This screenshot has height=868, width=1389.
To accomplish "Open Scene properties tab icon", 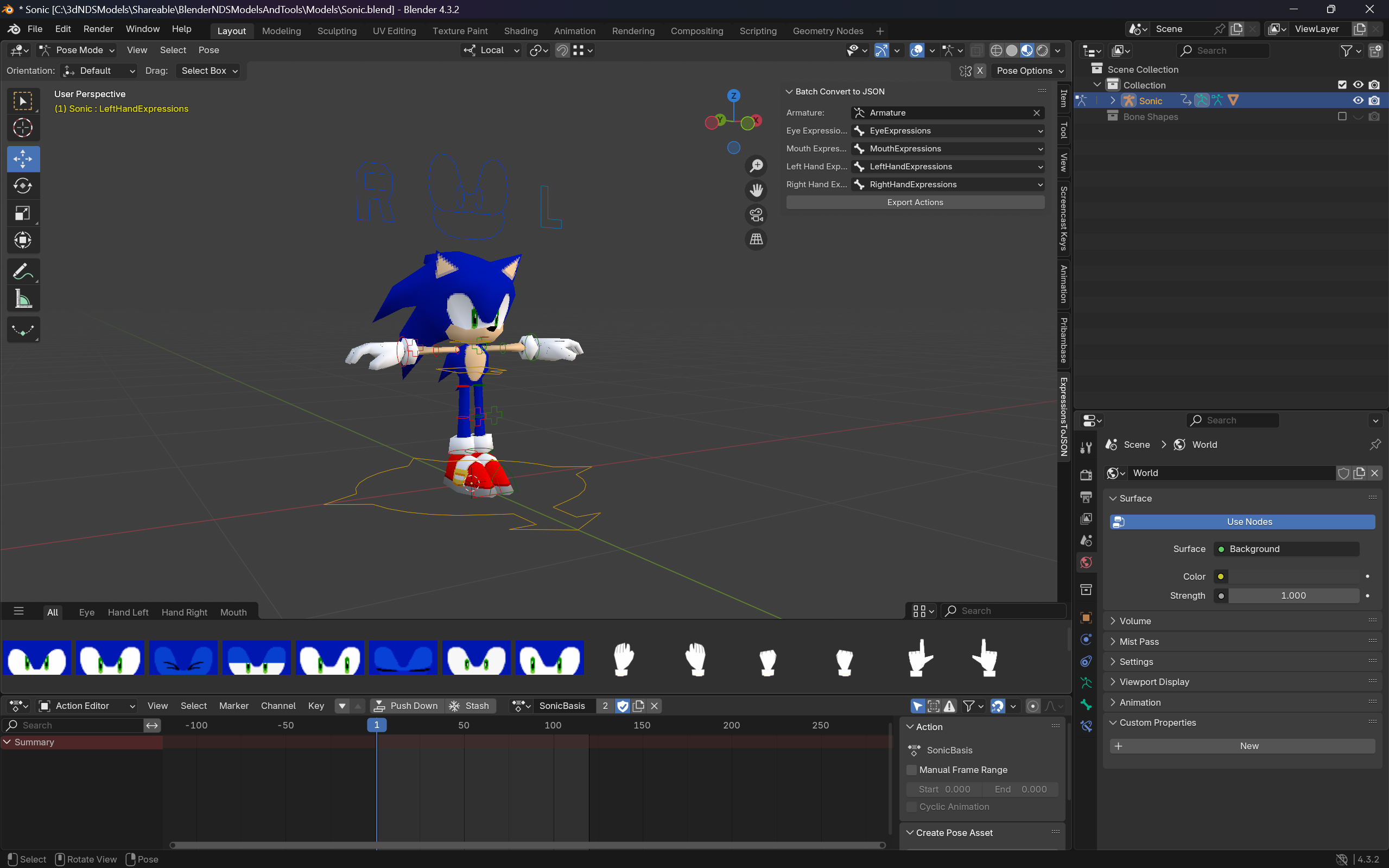I will [1086, 540].
